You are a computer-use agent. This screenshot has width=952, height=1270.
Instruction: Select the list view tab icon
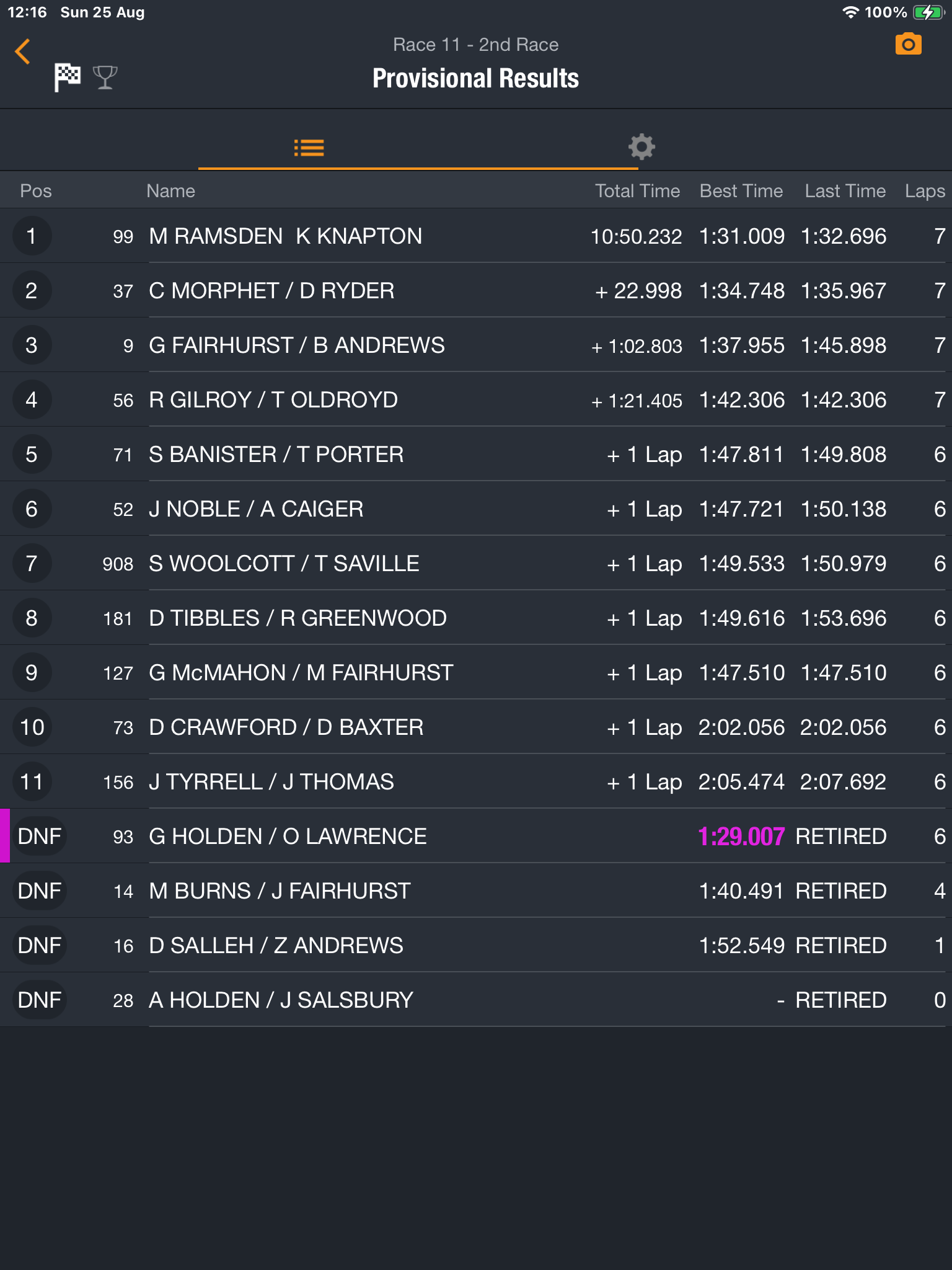click(x=309, y=148)
